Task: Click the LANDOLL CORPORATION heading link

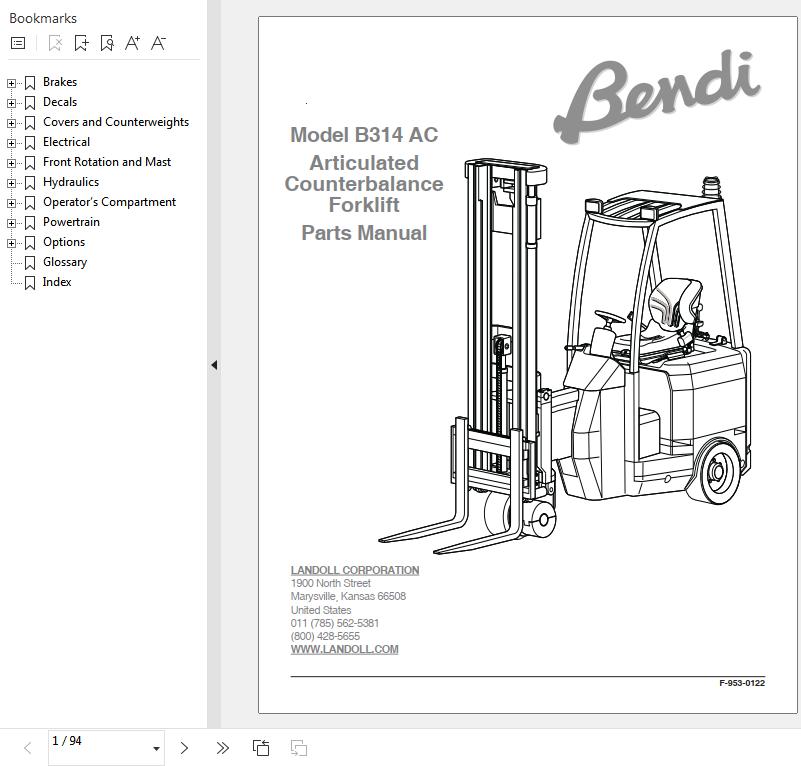Action: (x=355, y=570)
